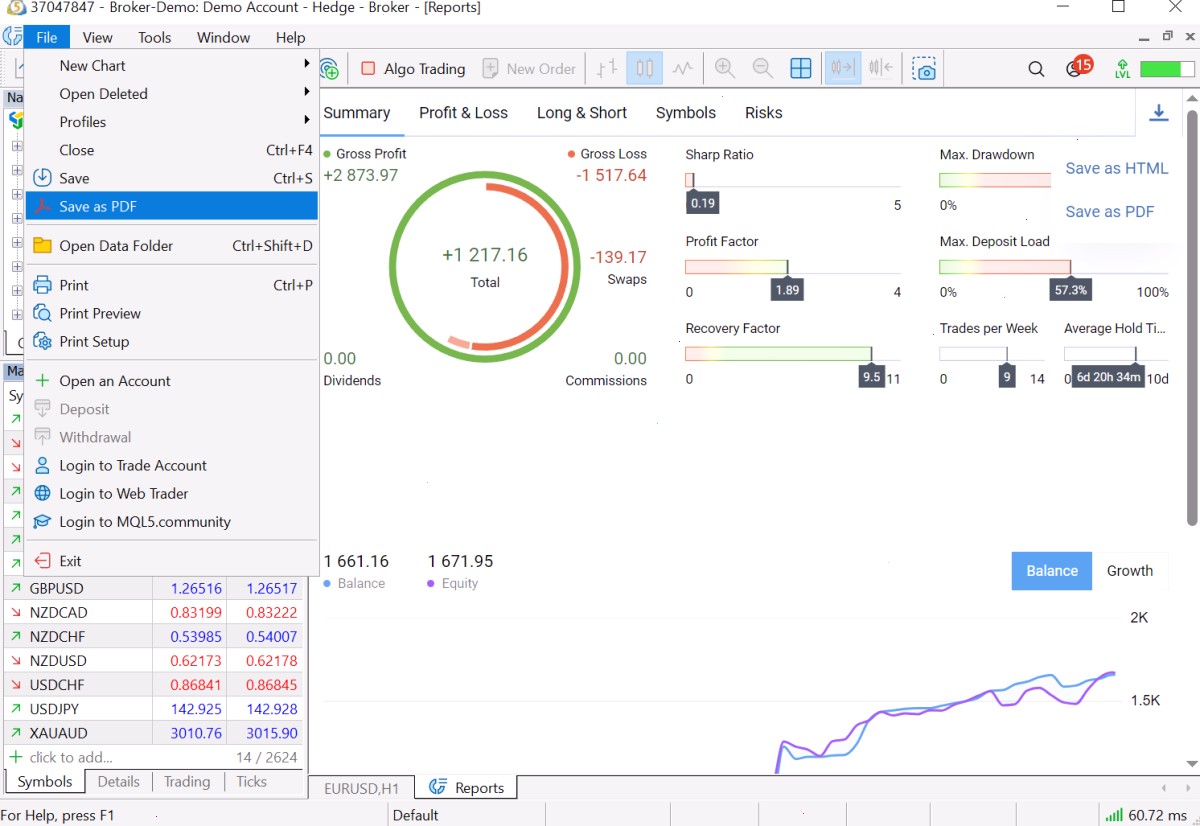Choose Login to MQL5.community

(171, 521)
